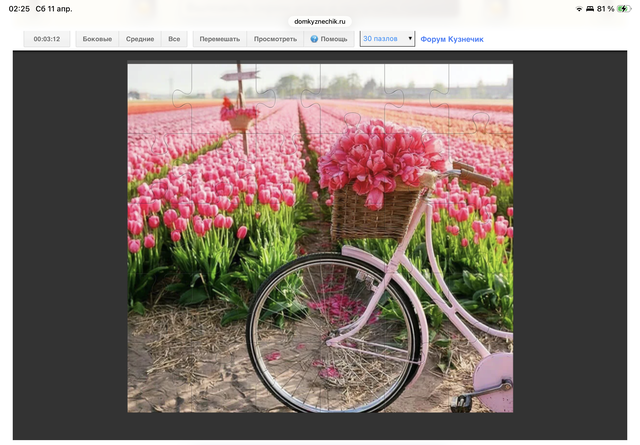The image size is (640, 445).
Task: Show only Средние middle pieces
Action: pyautogui.click(x=139, y=39)
